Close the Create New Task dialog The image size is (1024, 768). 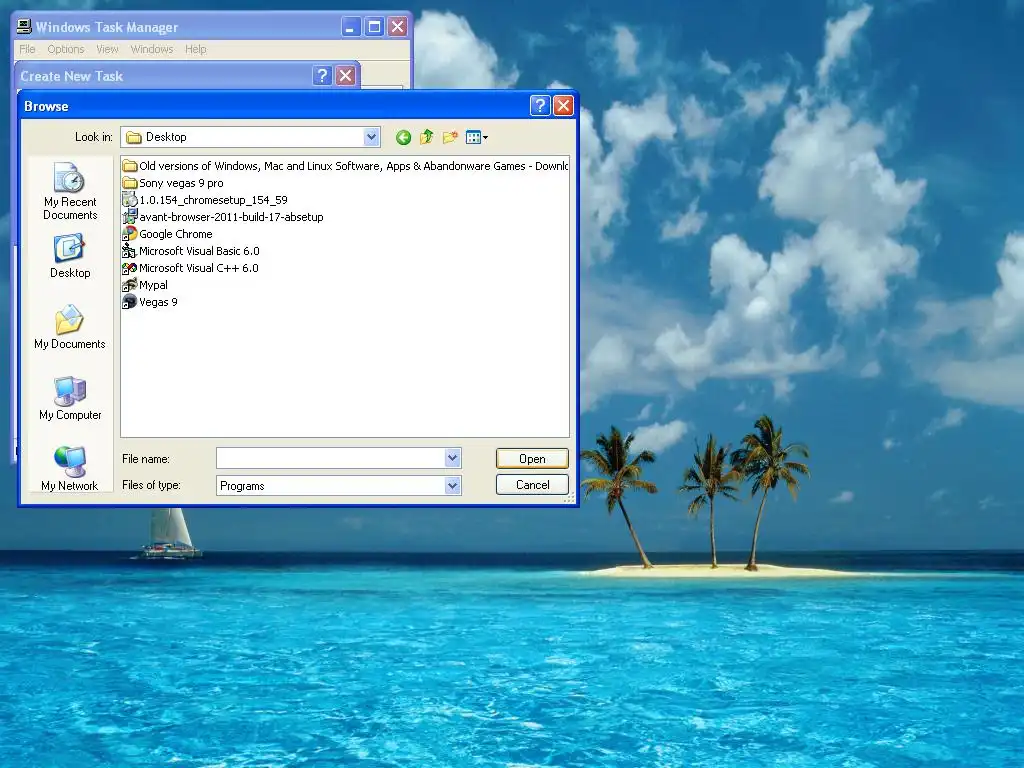click(x=345, y=76)
